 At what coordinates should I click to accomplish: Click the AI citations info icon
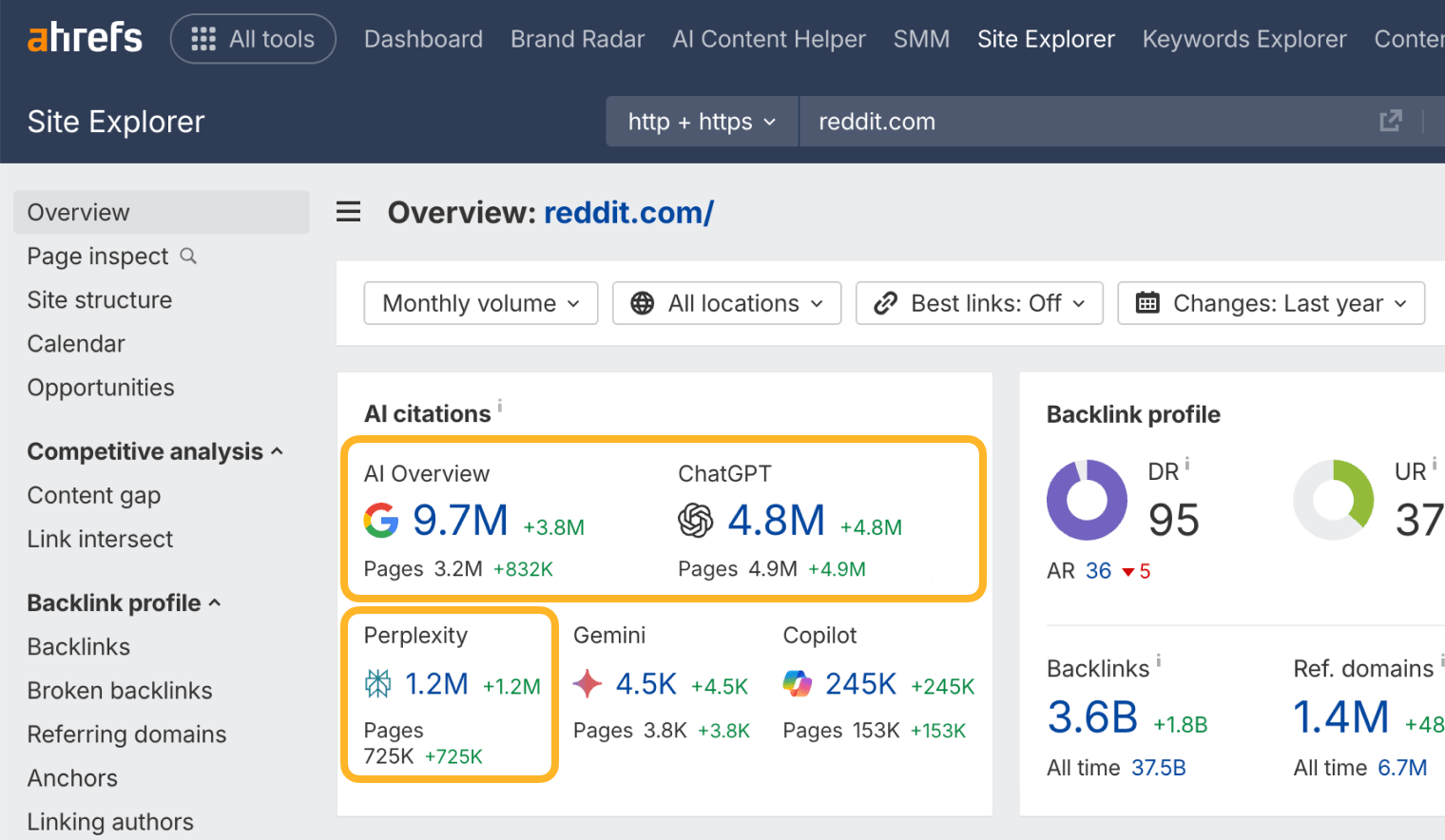pos(500,406)
